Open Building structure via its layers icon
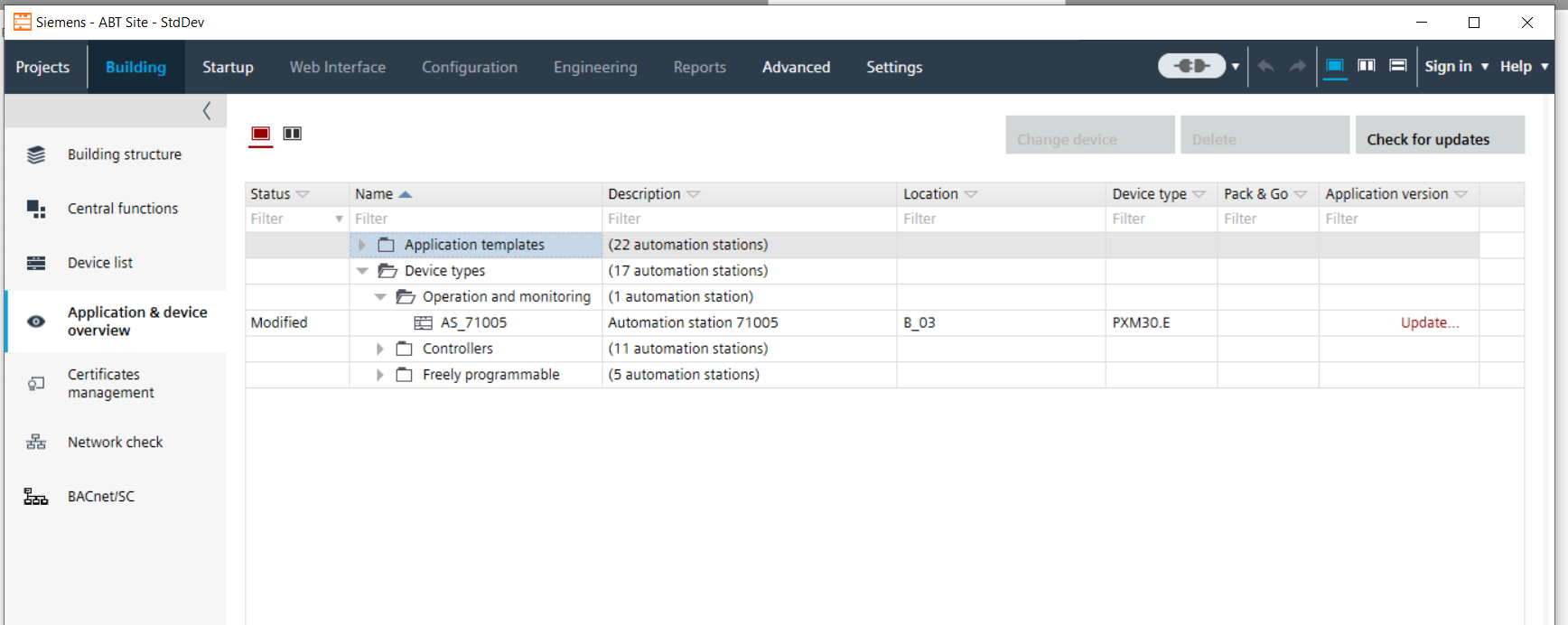Screen dimensions: 1568x625 (x=36, y=155)
